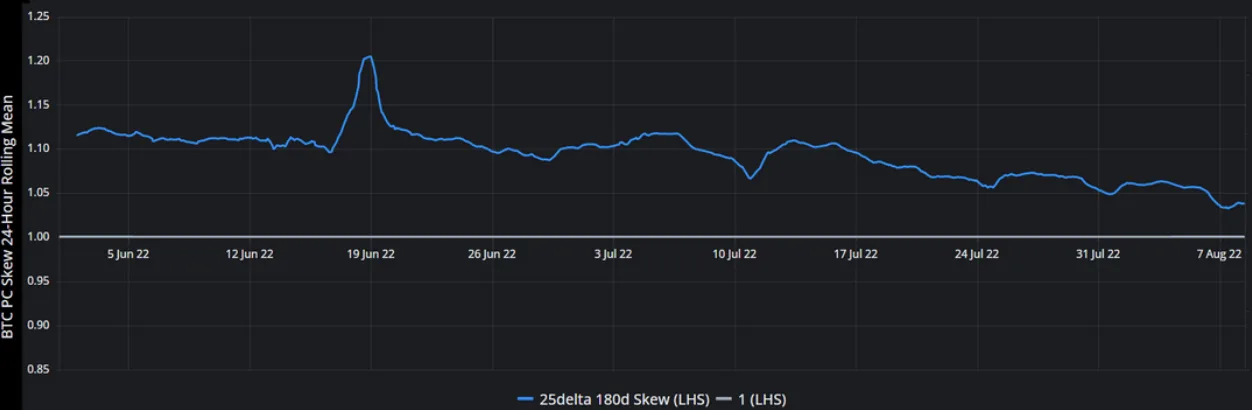
Task: Click the 0.90 y-axis value
Action: tap(39, 325)
